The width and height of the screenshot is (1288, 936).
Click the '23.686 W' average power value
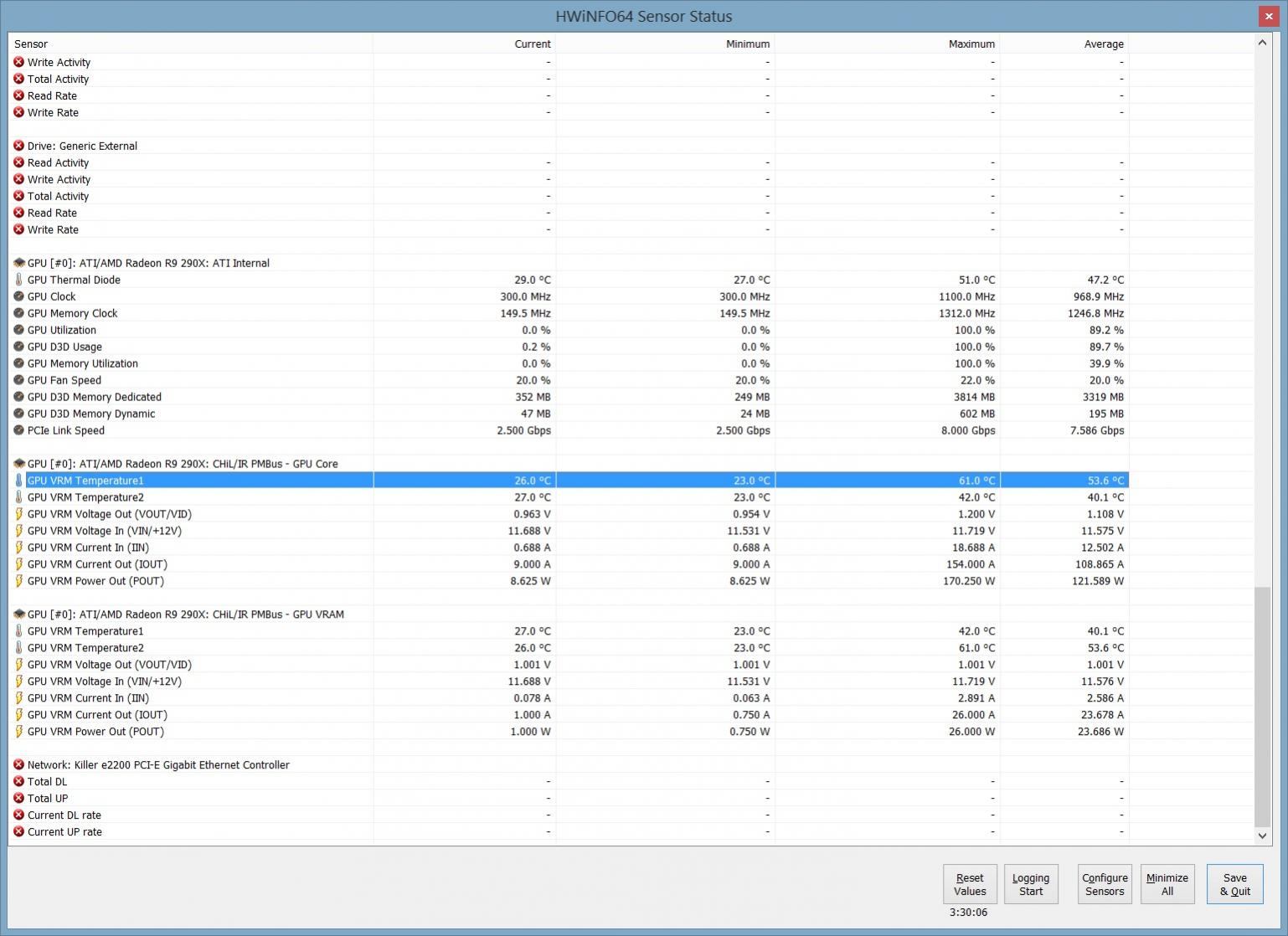1100,732
